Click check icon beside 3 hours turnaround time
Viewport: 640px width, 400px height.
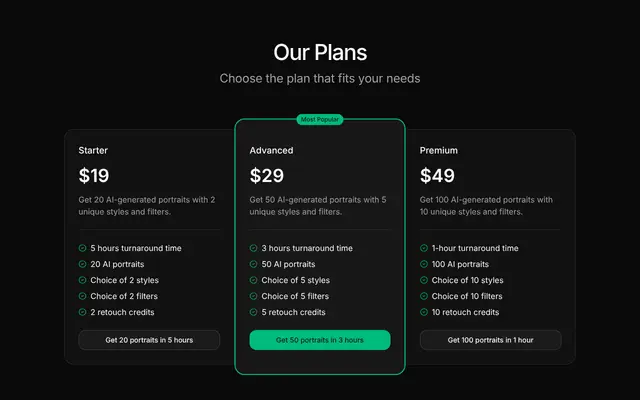[253, 248]
